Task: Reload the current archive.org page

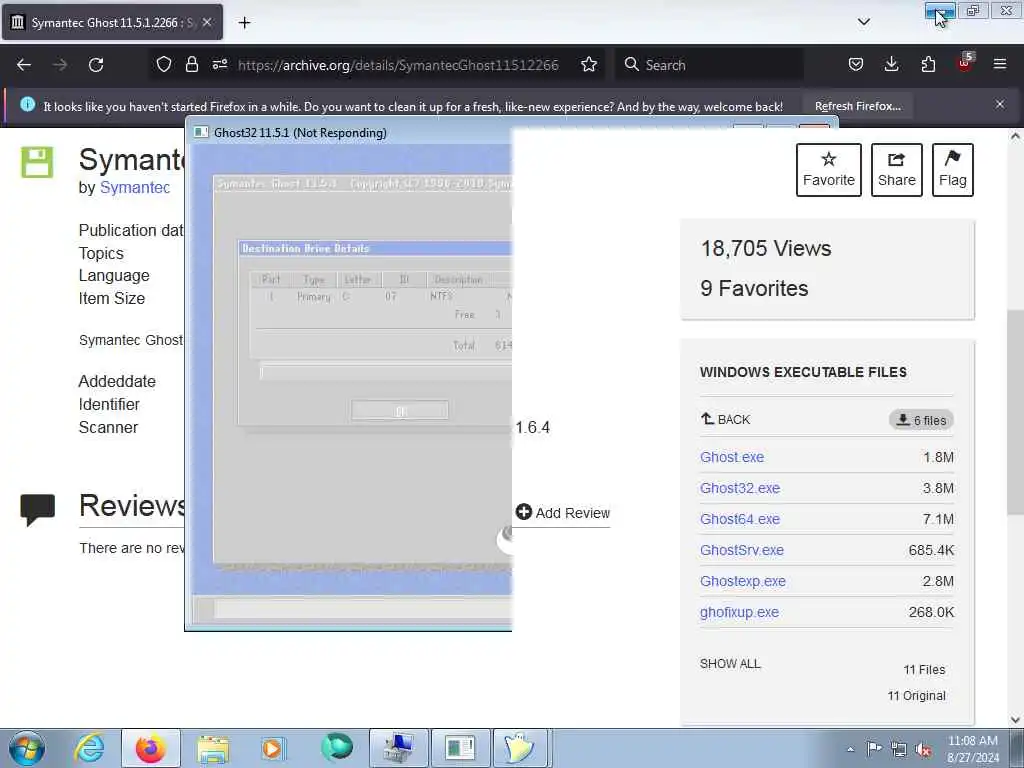Action: (96, 65)
